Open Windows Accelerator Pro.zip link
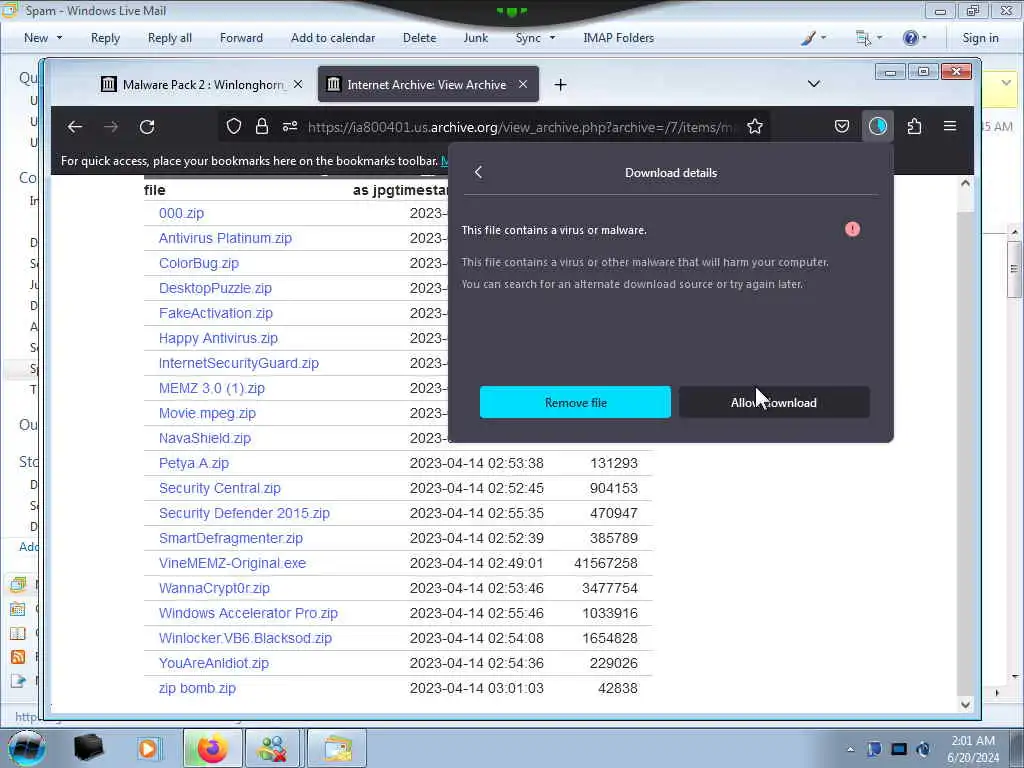 [x=248, y=613]
